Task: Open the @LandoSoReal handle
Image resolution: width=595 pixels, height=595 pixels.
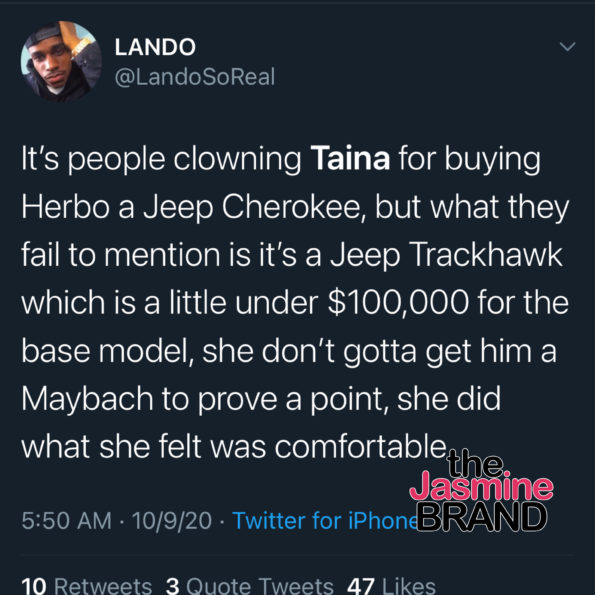Action: pos(195,77)
